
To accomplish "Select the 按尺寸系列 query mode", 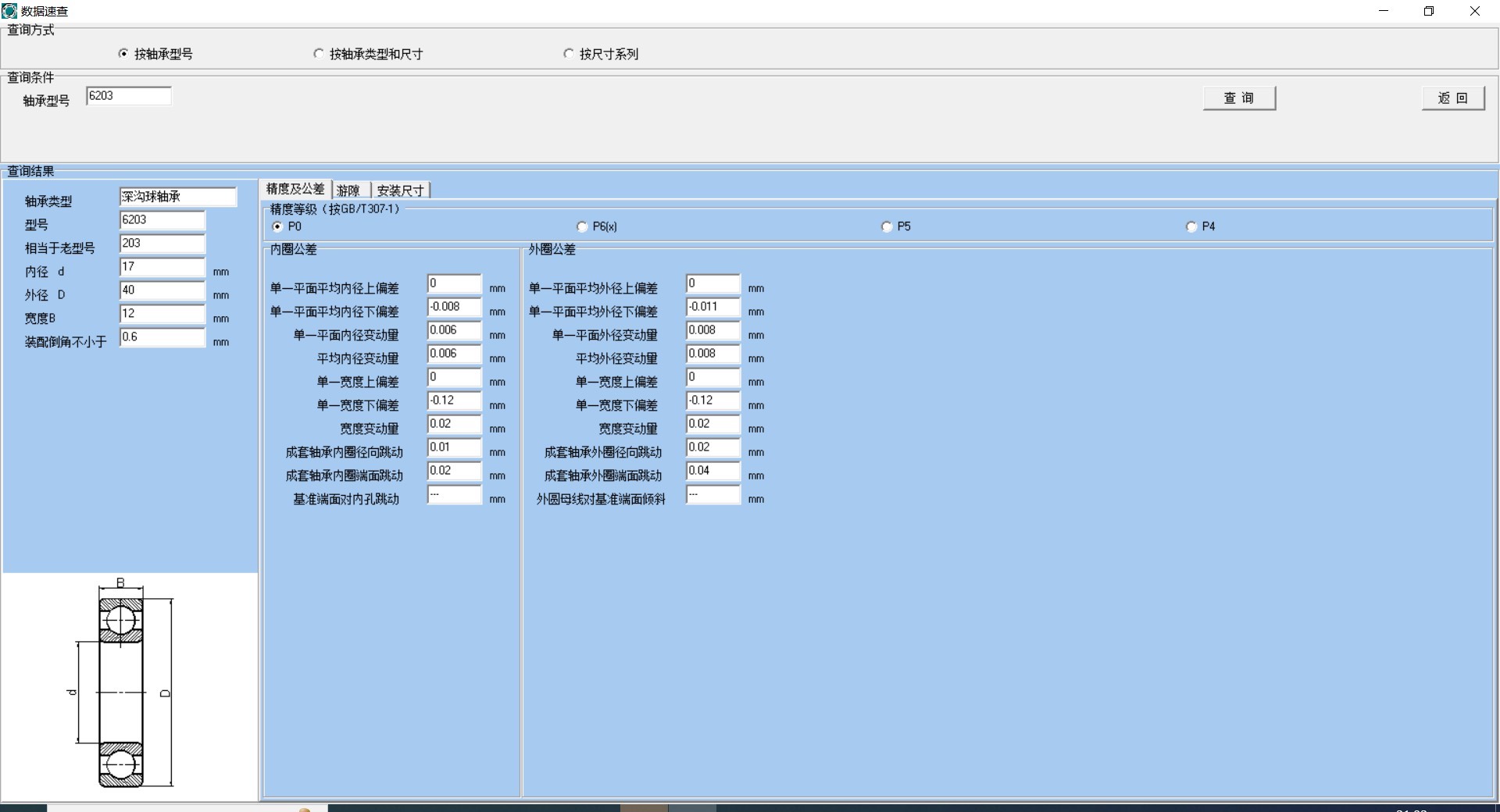I will (x=568, y=54).
